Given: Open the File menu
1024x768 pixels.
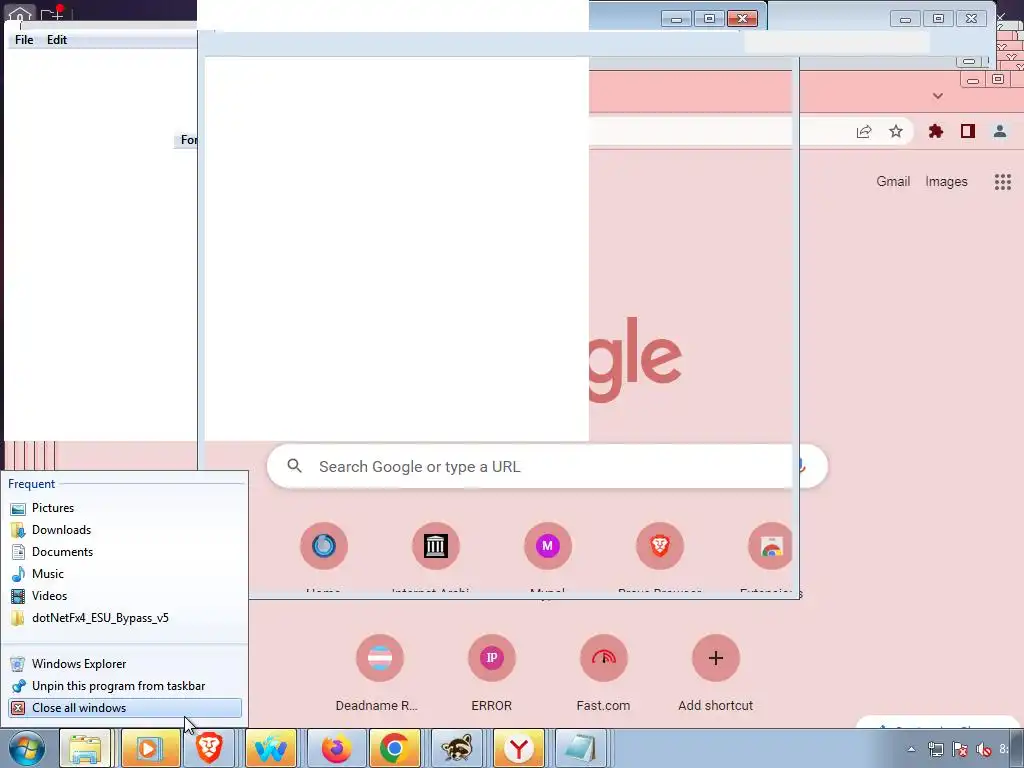Looking at the screenshot, I should [x=24, y=40].
